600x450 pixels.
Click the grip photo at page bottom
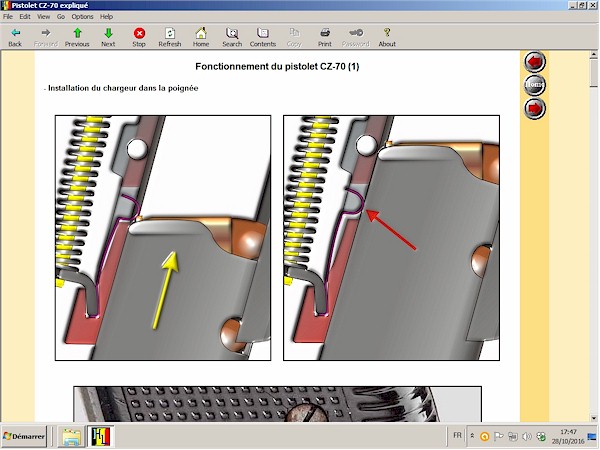pyautogui.click(x=277, y=404)
